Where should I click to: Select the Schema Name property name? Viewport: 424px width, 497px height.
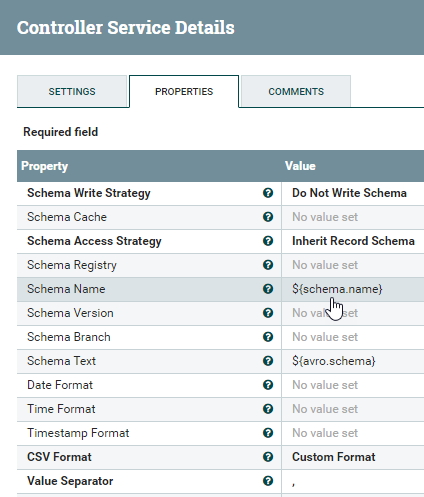66,289
